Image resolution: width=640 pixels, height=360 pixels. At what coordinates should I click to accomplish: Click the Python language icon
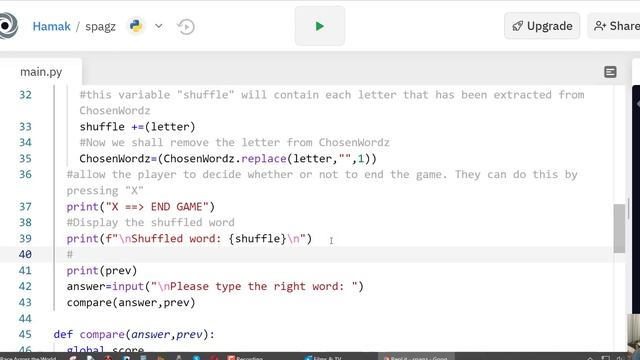point(136,26)
